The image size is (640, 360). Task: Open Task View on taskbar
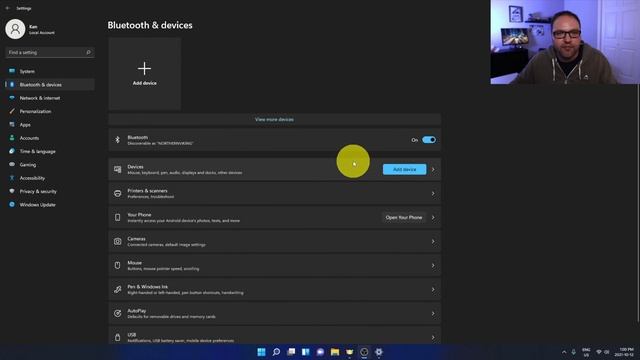[291, 352]
